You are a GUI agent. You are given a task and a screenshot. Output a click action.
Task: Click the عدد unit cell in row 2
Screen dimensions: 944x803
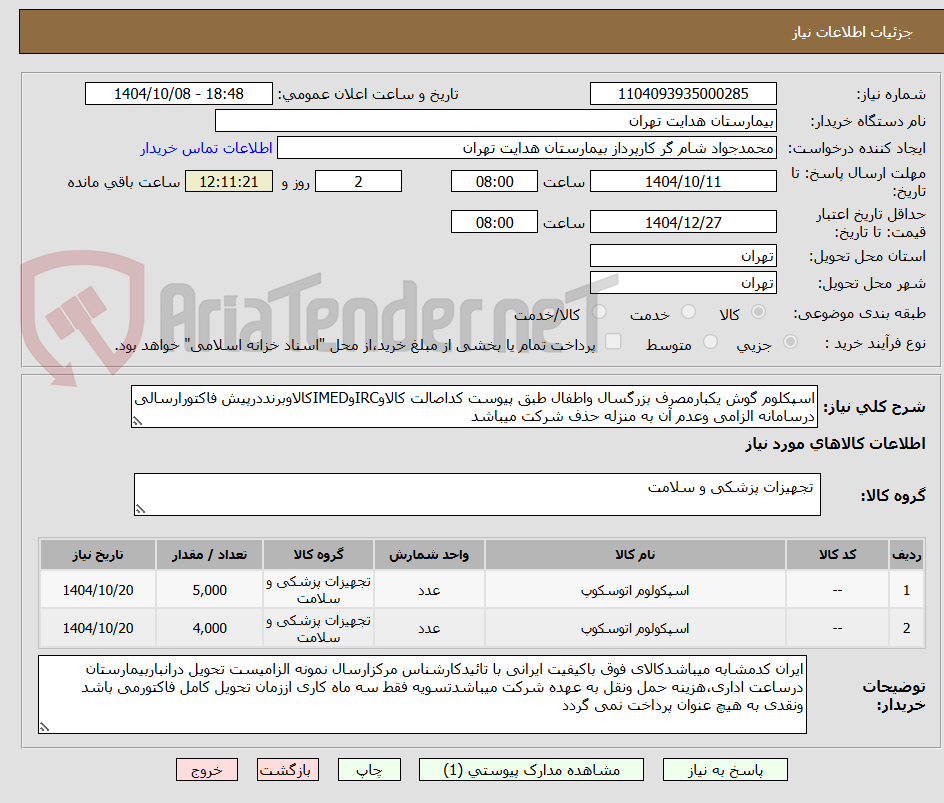[x=429, y=628]
